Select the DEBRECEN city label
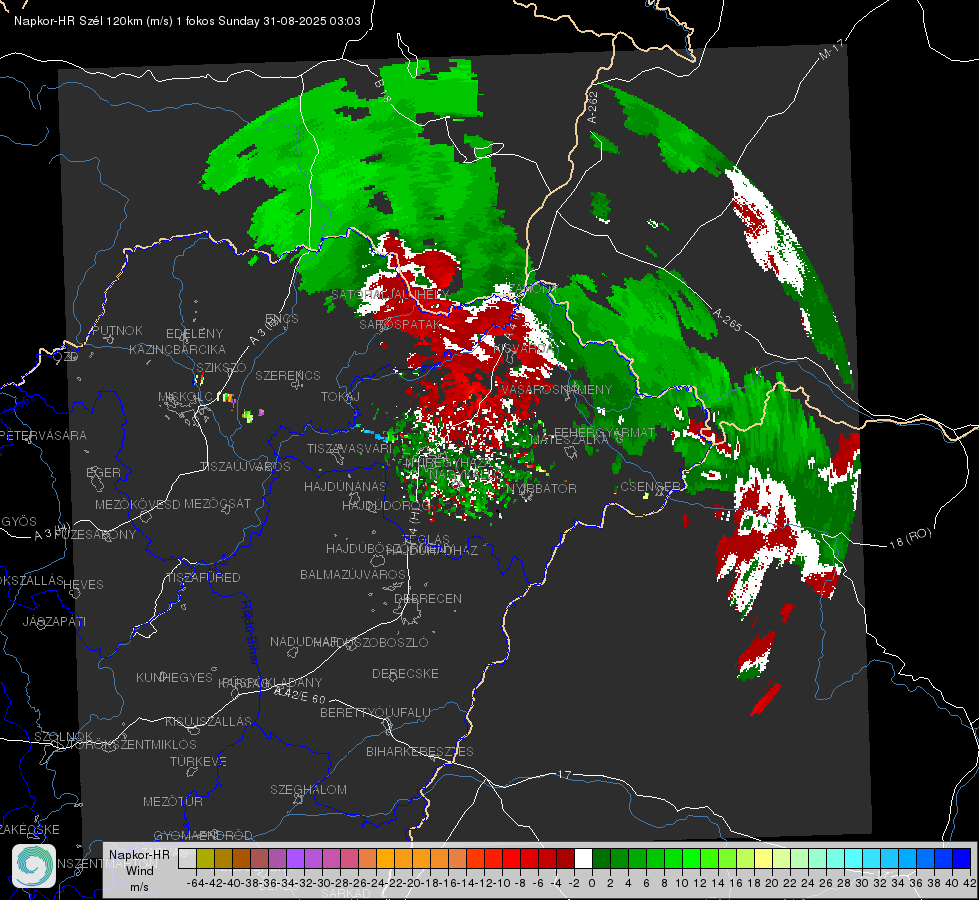 click(428, 598)
